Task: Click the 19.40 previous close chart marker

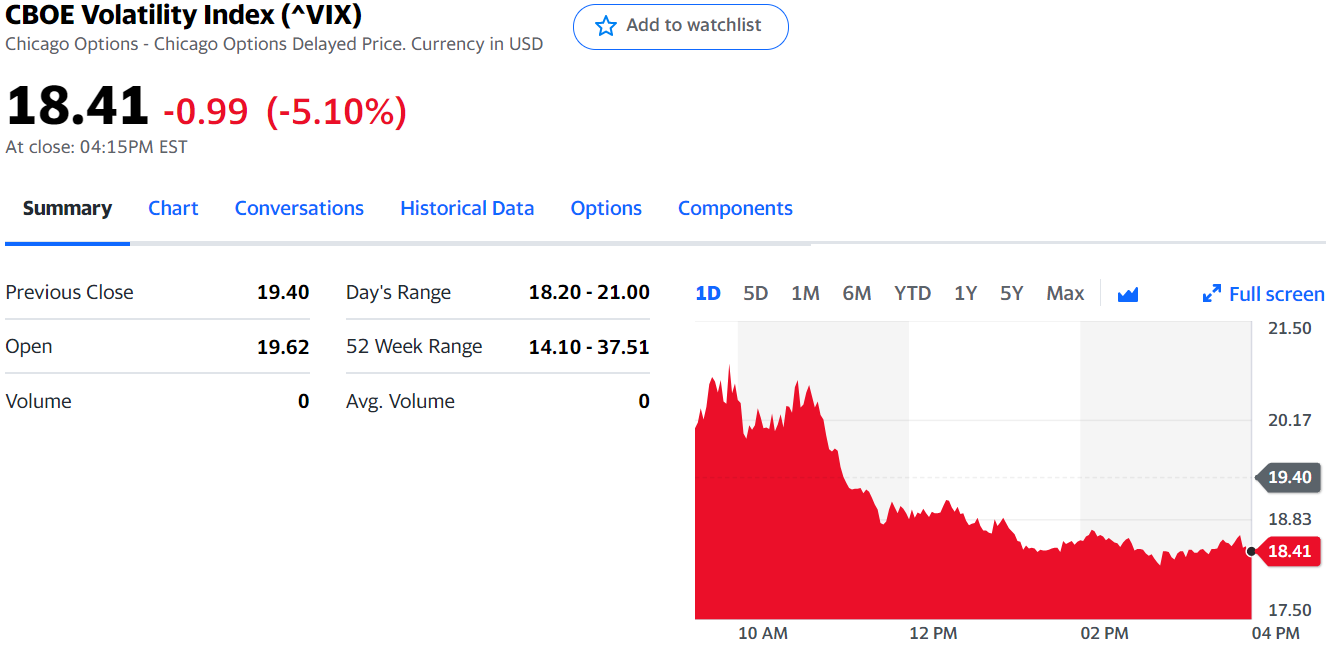Action: pyautogui.click(x=1288, y=477)
